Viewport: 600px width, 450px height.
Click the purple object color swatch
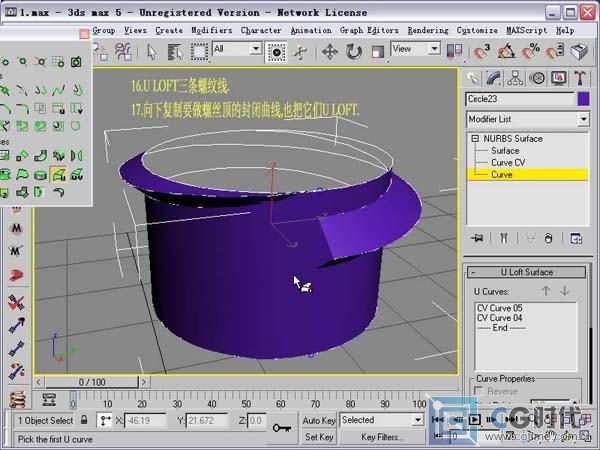point(583,99)
